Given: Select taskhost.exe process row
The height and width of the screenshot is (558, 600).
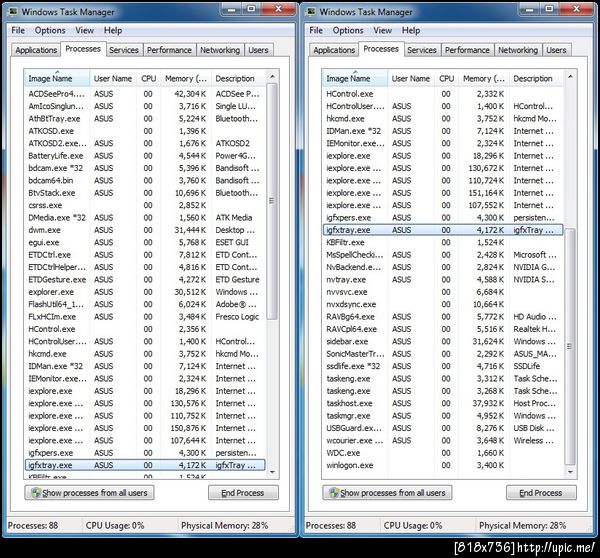Looking at the screenshot, I should tap(443, 403).
